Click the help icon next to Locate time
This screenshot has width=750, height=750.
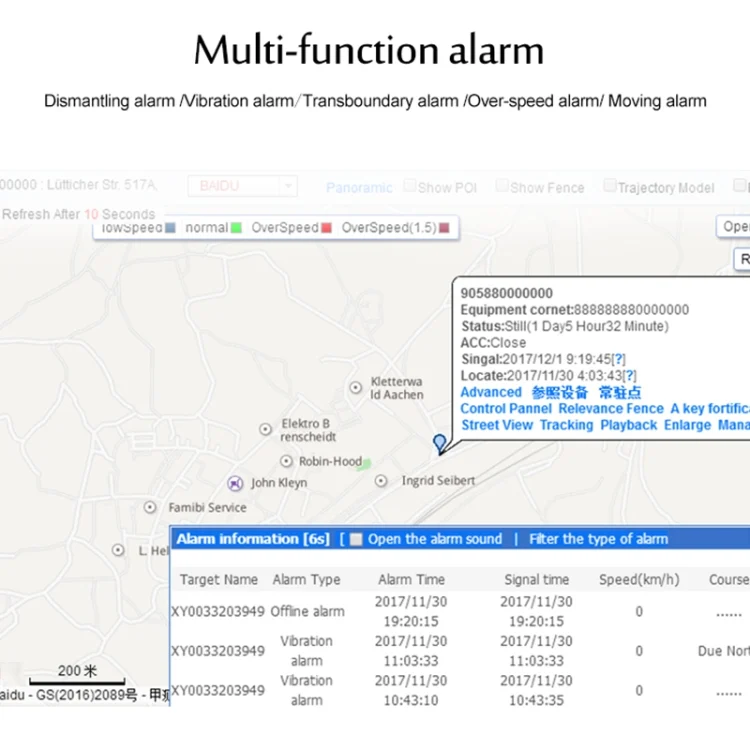tap(630, 375)
